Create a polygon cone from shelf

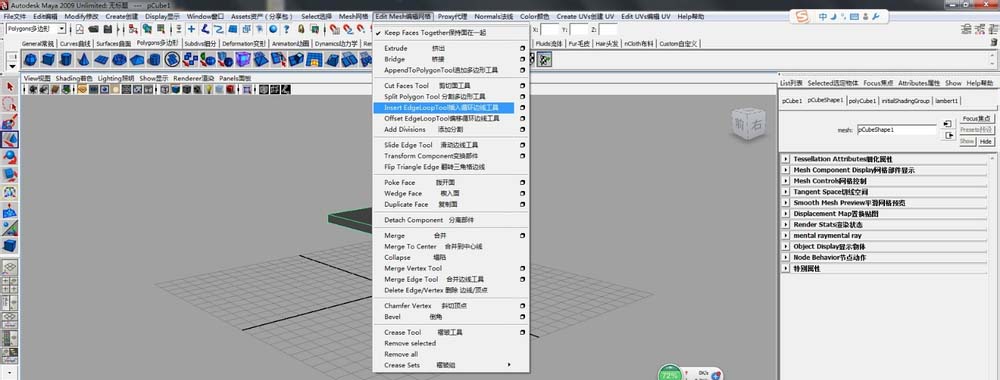[x=83, y=60]
